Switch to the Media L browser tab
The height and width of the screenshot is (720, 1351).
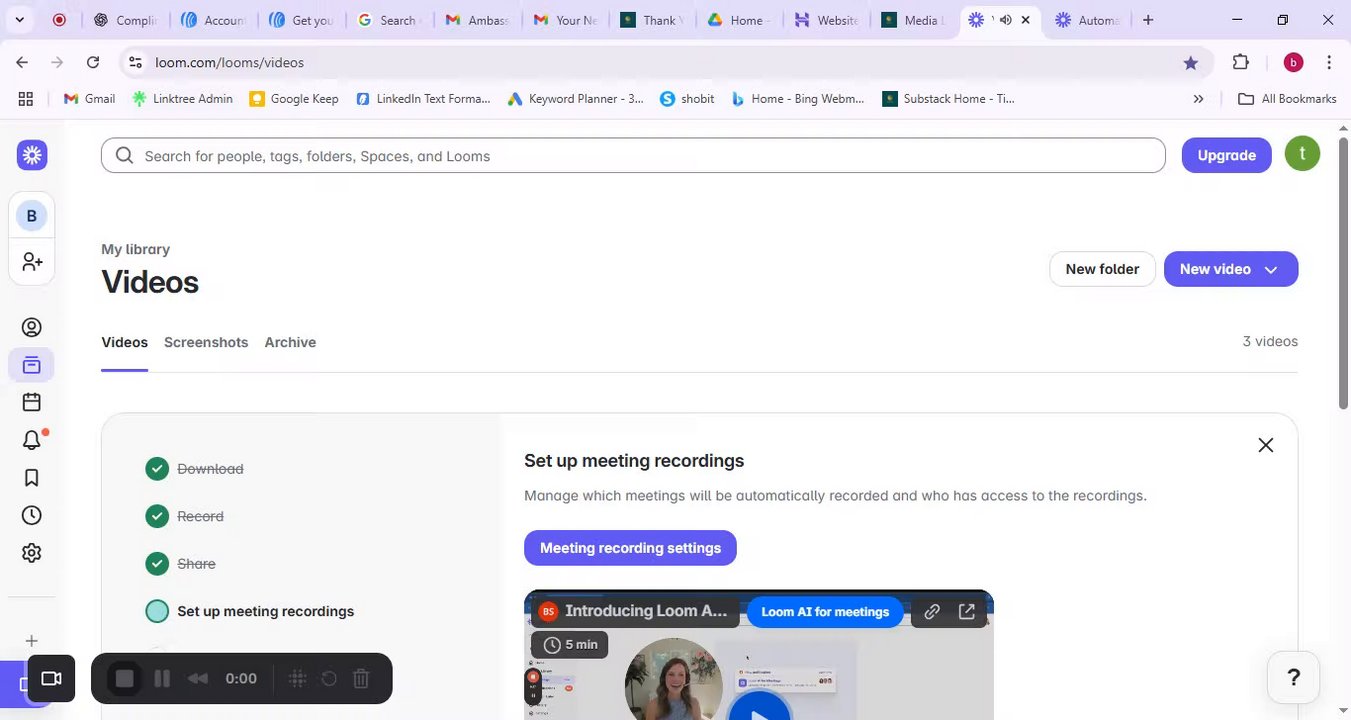click(914, 20)
